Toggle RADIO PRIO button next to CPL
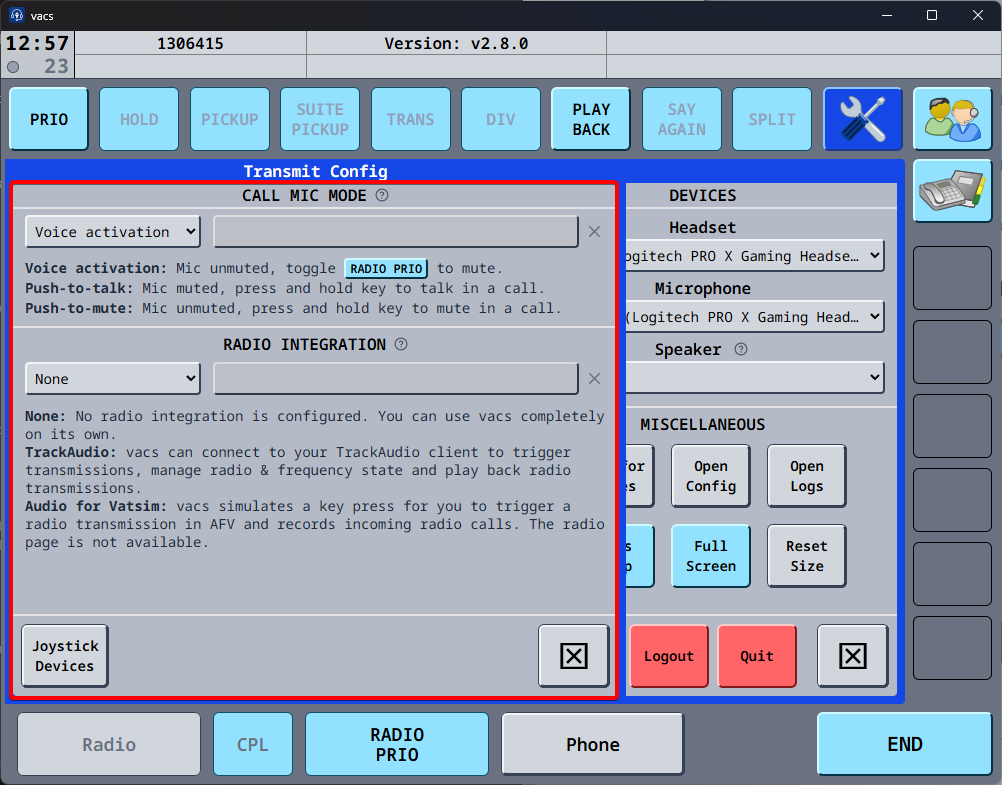The image size is (1002, 785). (x=397, y=744)
